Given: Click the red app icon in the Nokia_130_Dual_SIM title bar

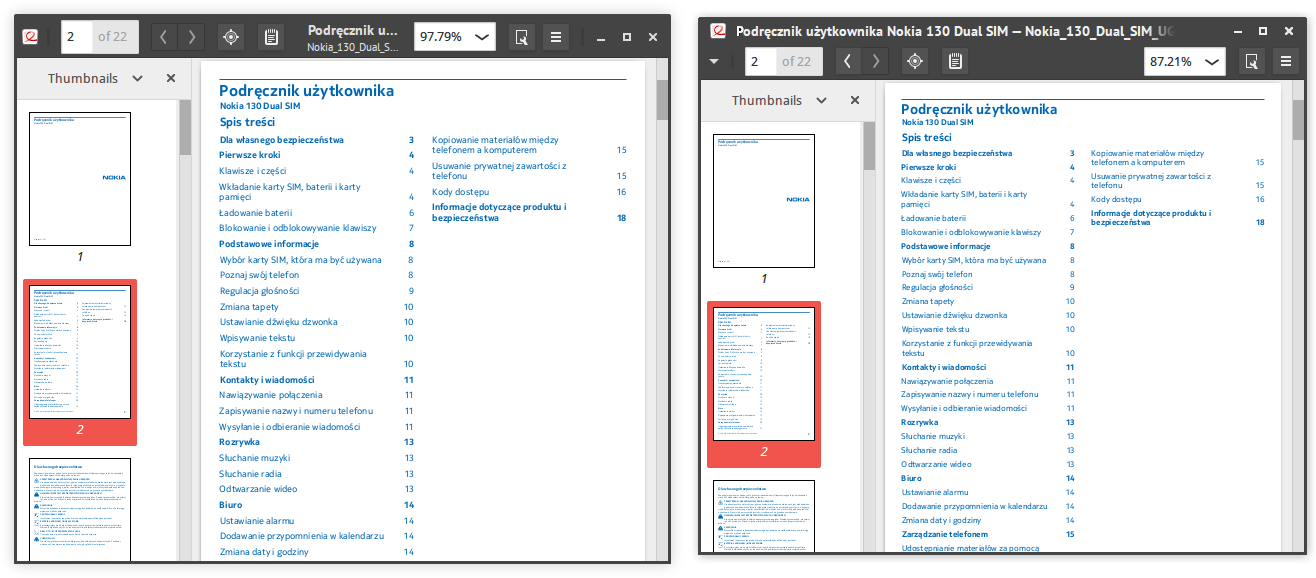Looking at the screenshot, I should click(x=717, y=31).
